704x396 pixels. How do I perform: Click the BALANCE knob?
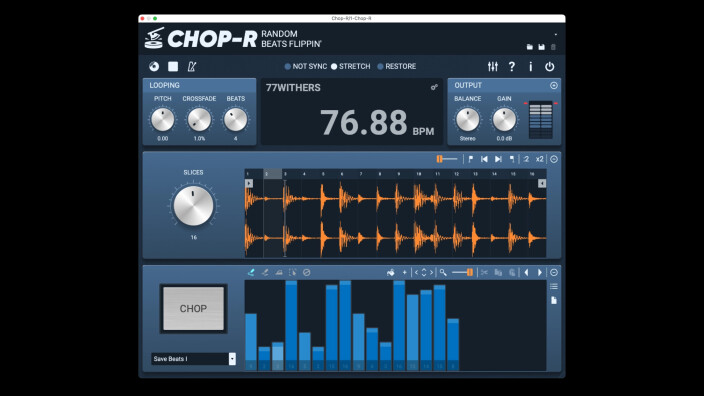467,120
